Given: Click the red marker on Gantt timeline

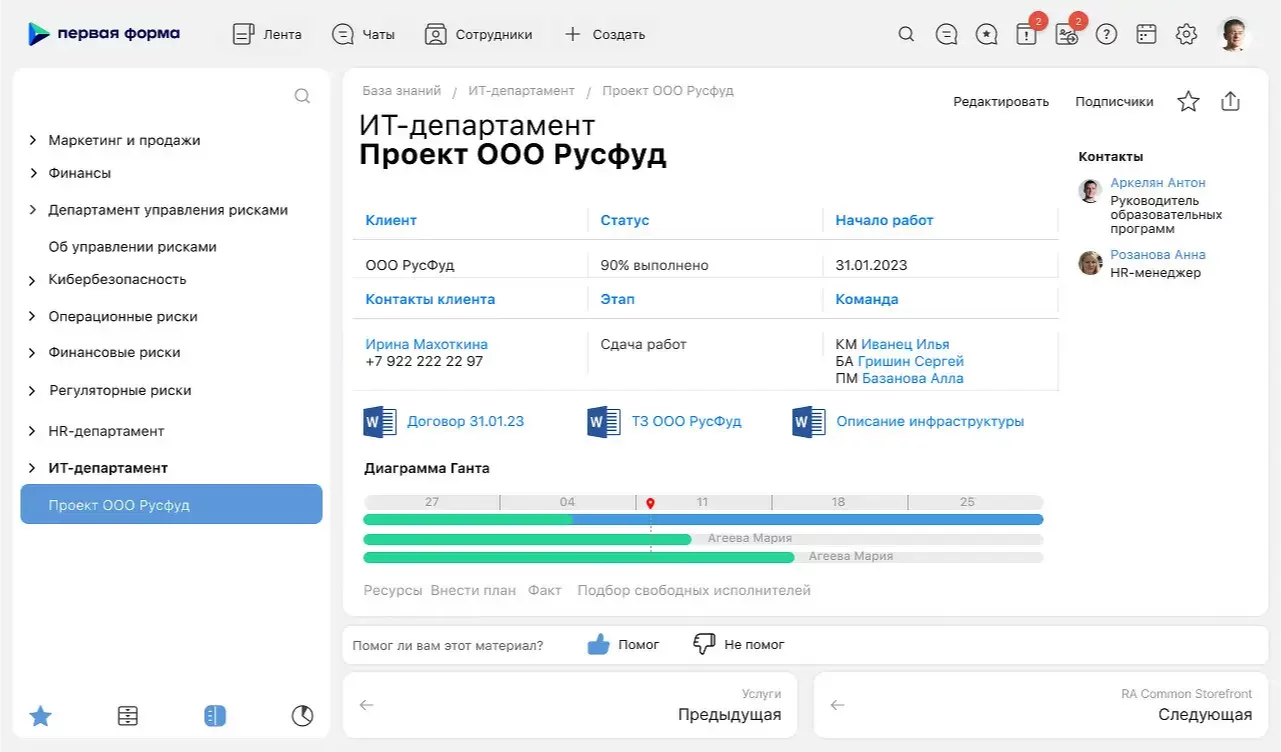Looking at the screenshot, I should [650, 504].
